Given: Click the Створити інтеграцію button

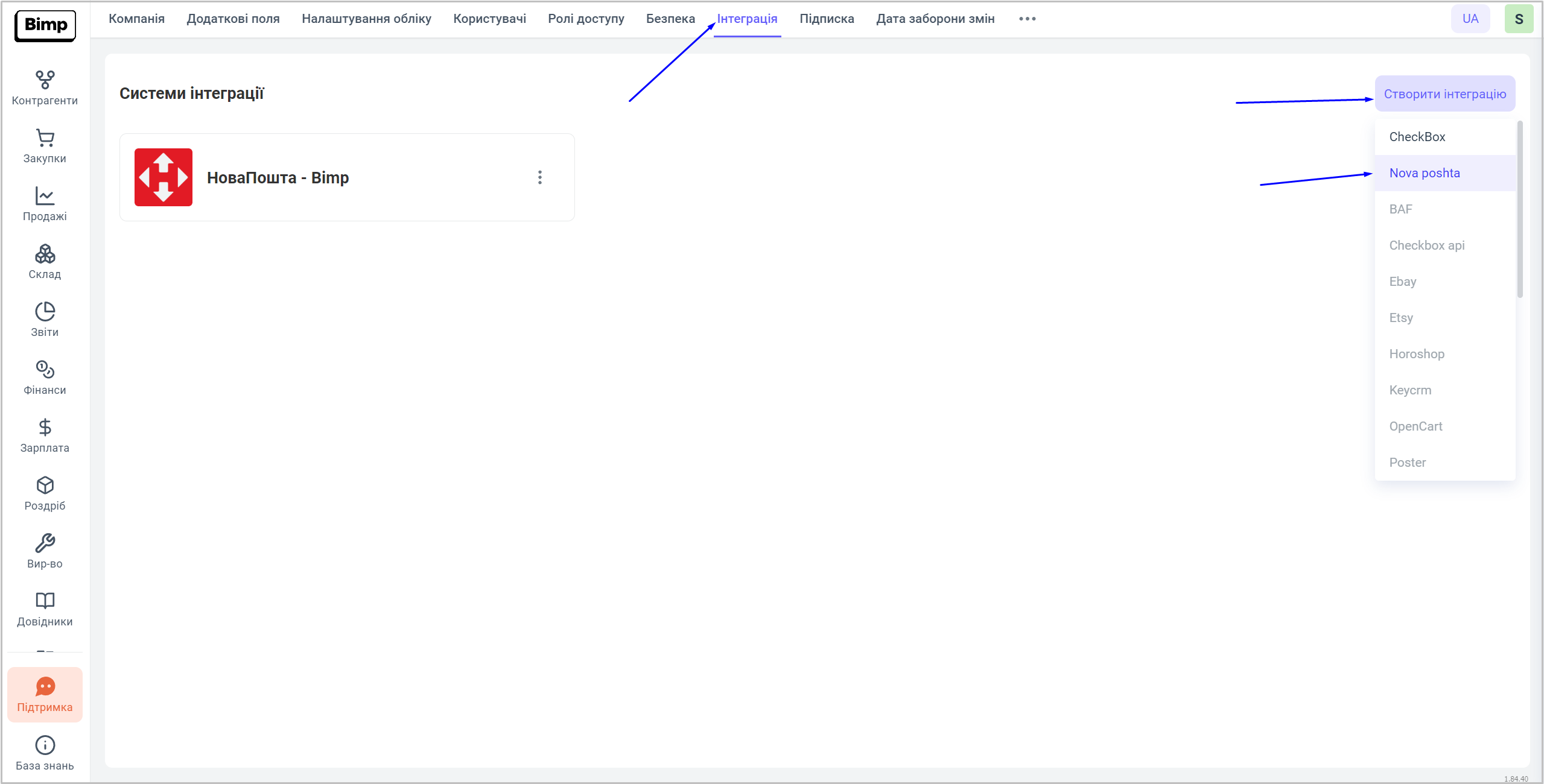Looking at the screenshot, I should point(1444,94).
